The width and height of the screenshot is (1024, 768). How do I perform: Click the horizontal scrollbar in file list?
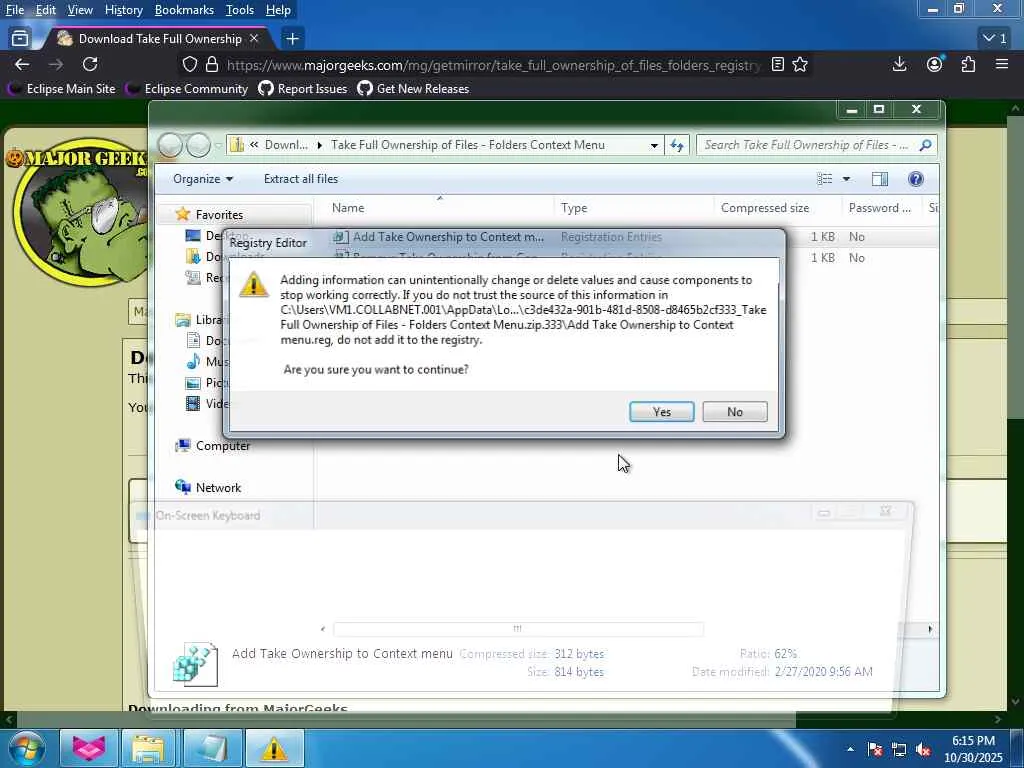click(x=518, y=629)
